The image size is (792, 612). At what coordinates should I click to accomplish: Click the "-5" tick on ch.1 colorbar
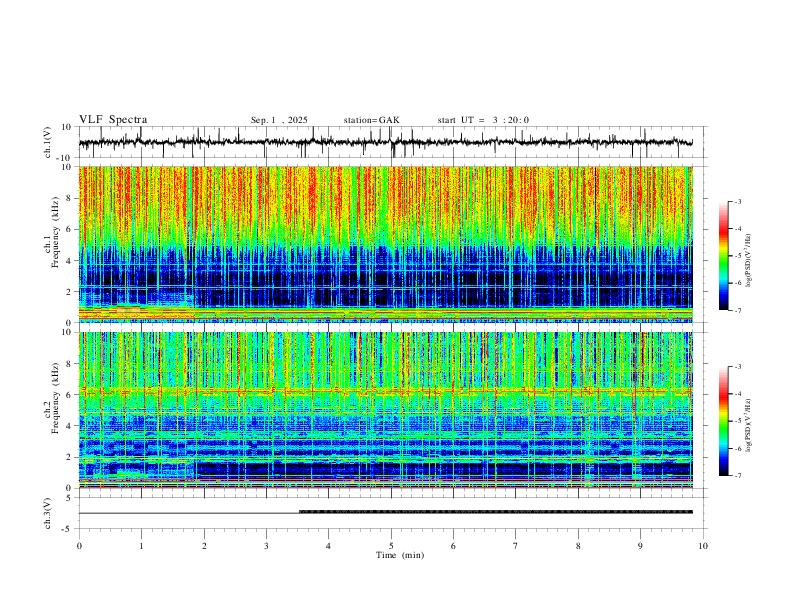point(738,256)
